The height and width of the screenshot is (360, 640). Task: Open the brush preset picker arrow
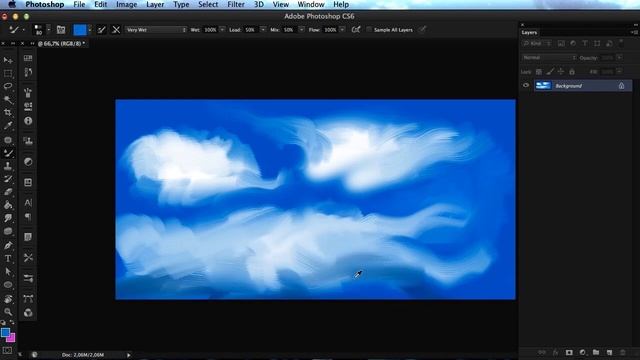point(49,30)
